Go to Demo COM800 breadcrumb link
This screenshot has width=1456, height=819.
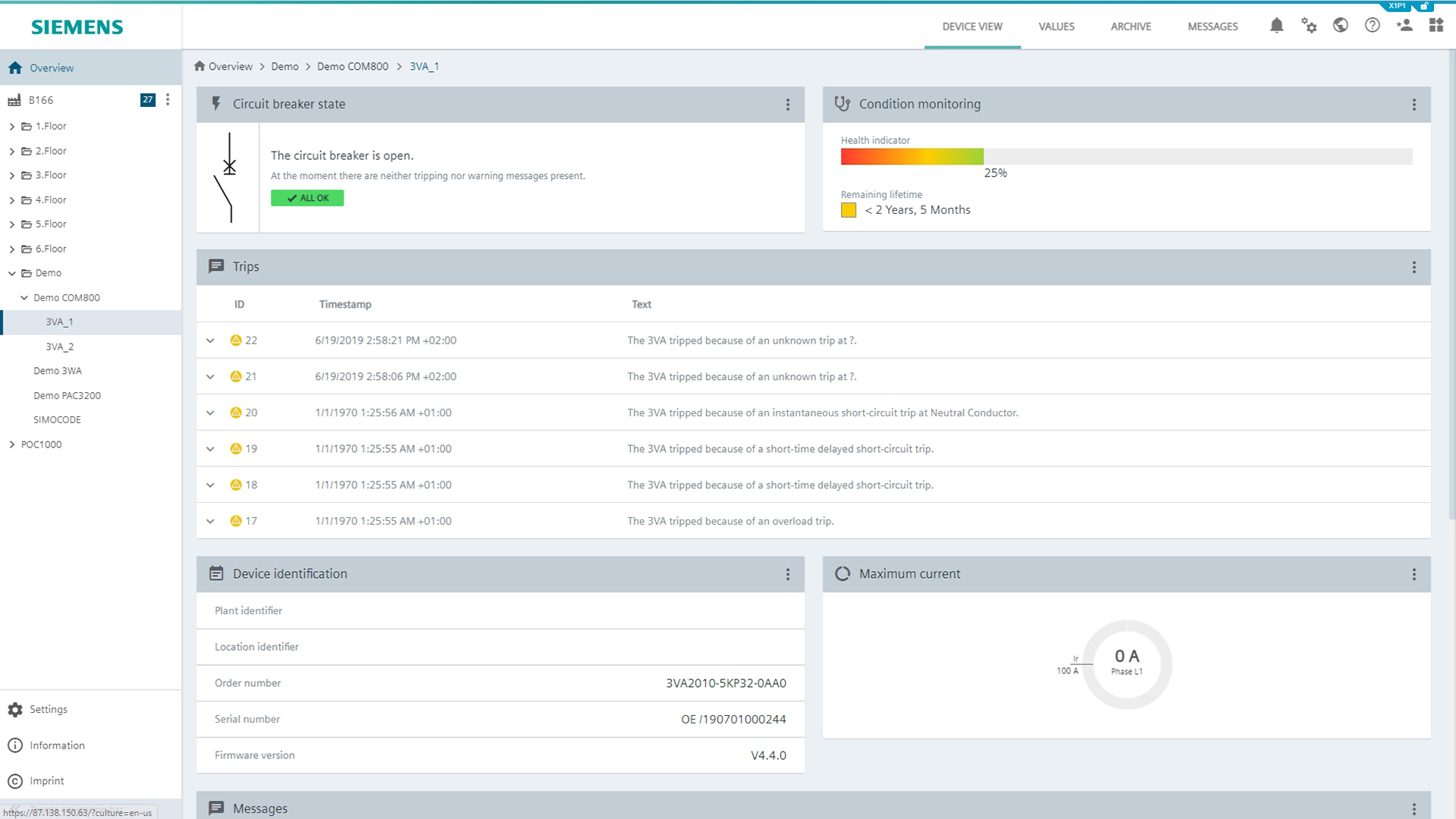(353, 67)
